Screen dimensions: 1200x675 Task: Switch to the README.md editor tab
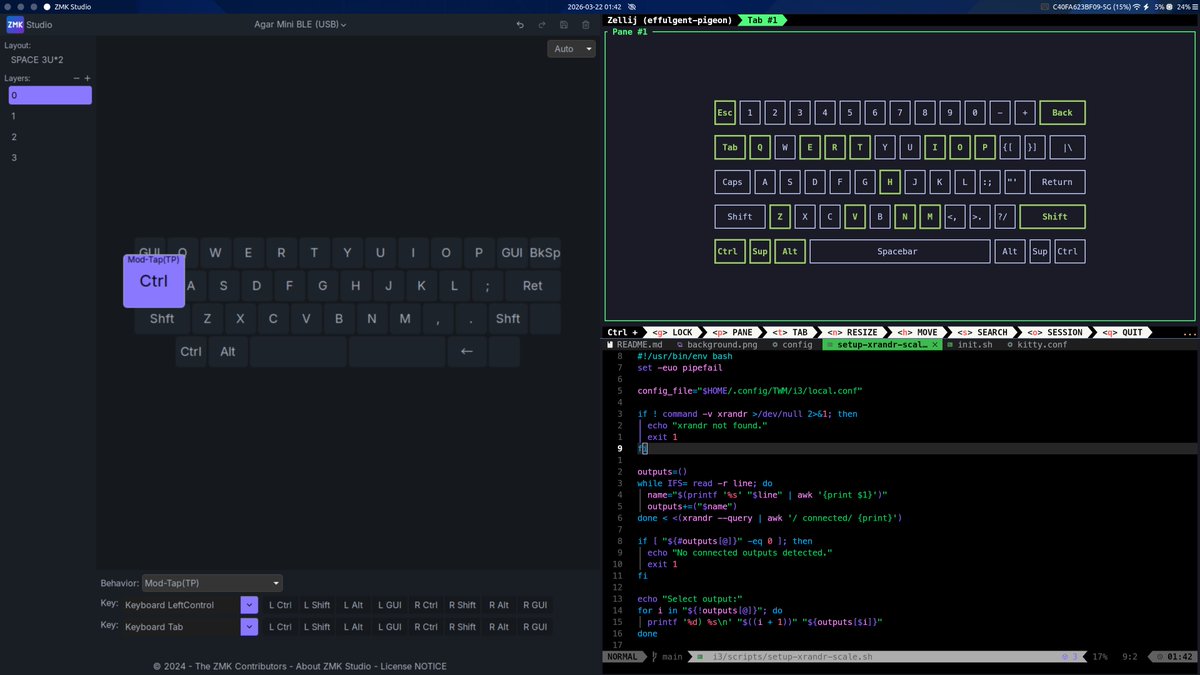pos(634,344)
